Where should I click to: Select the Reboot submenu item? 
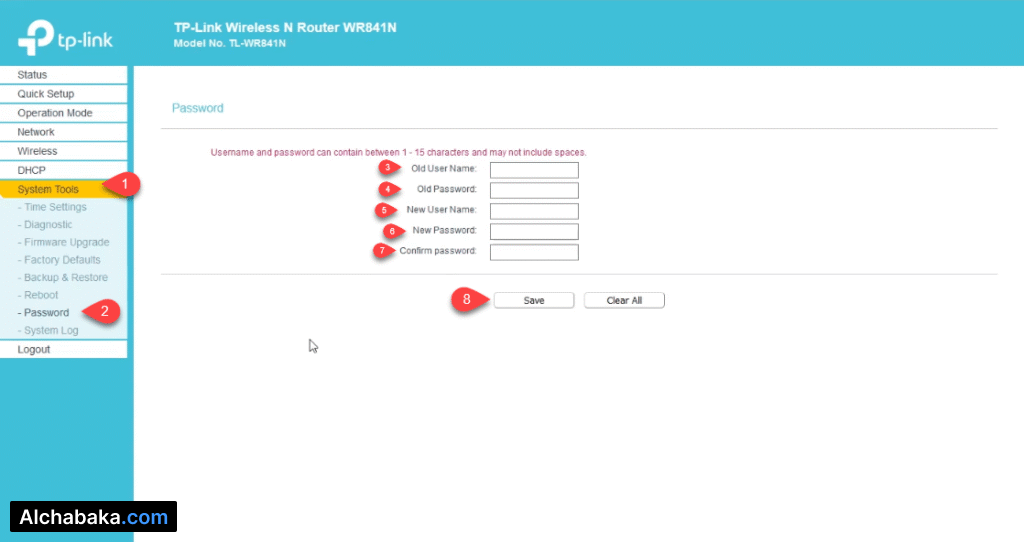[40, 295]
